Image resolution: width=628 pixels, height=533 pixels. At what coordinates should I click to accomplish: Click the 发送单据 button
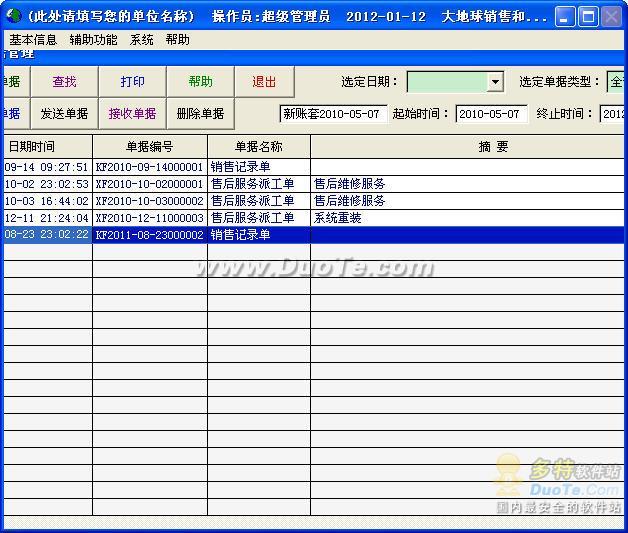pos(64,114)
